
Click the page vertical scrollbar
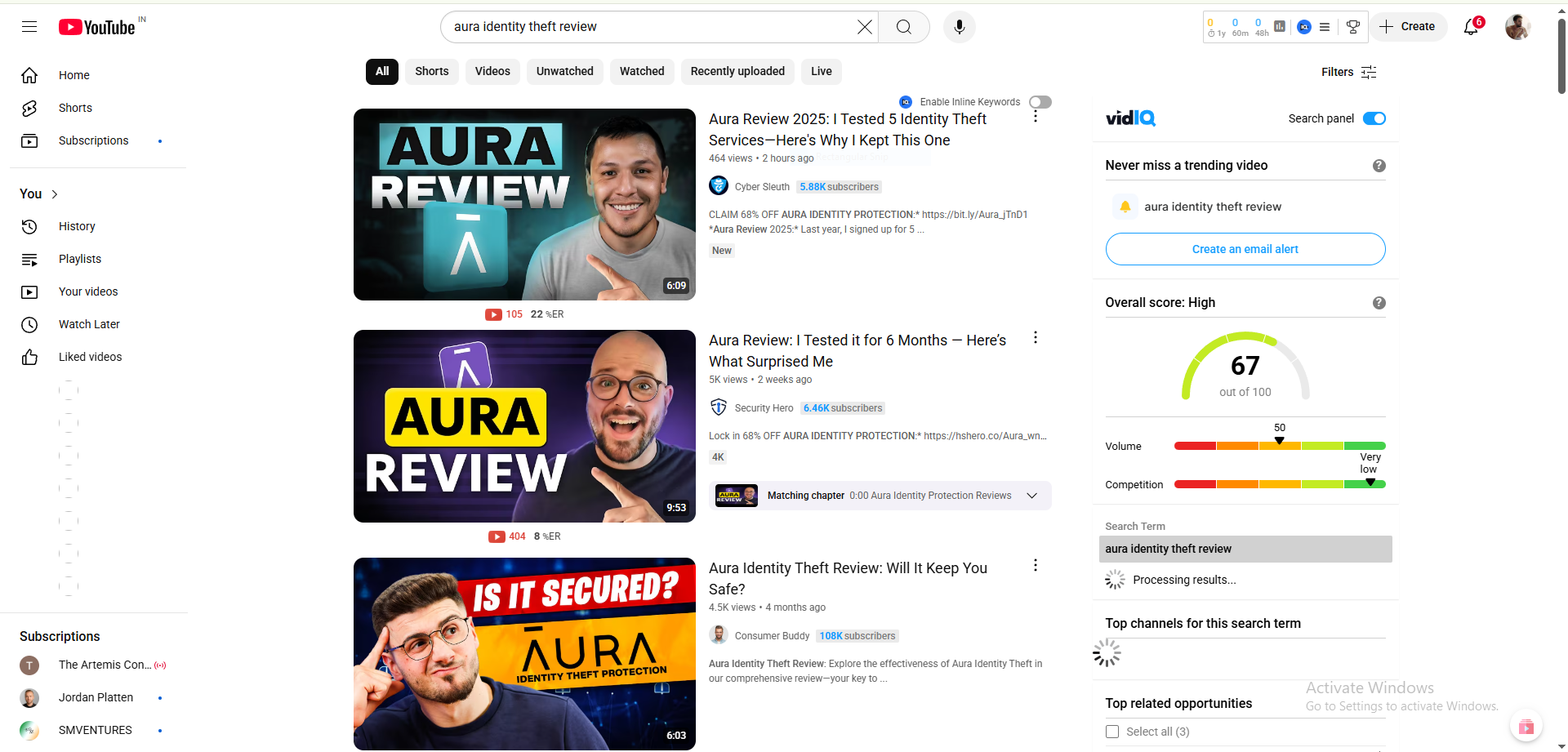[1561, 57]
